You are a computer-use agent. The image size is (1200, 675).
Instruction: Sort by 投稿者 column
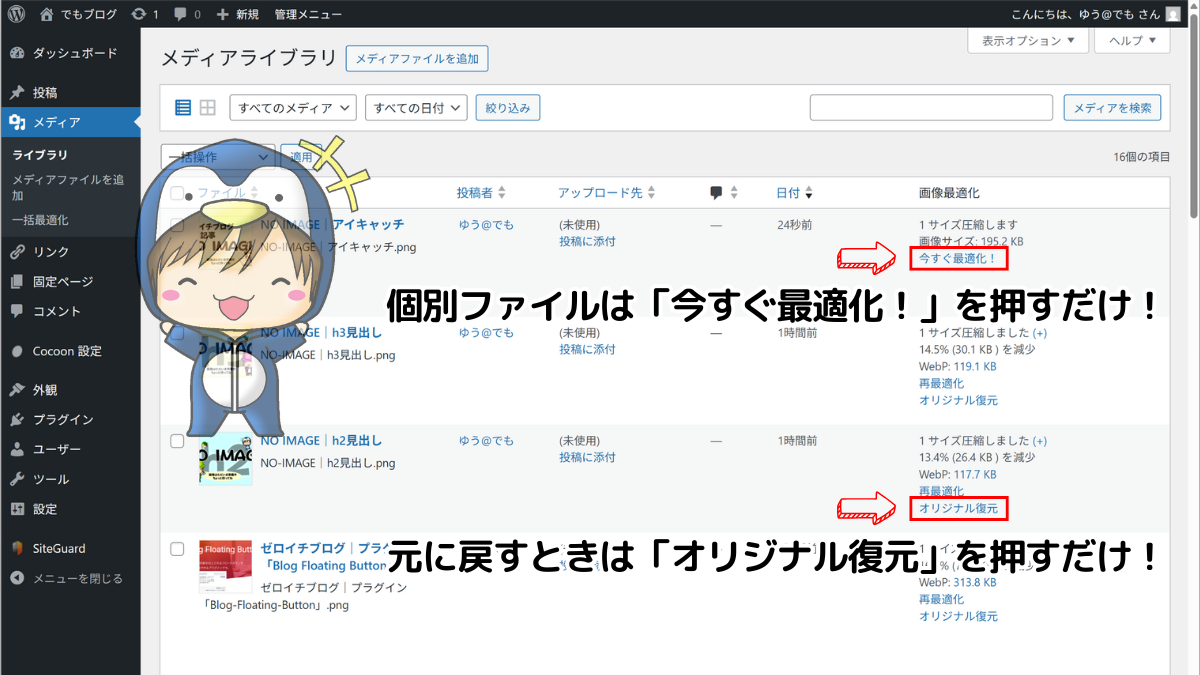(x=482, y=192)
